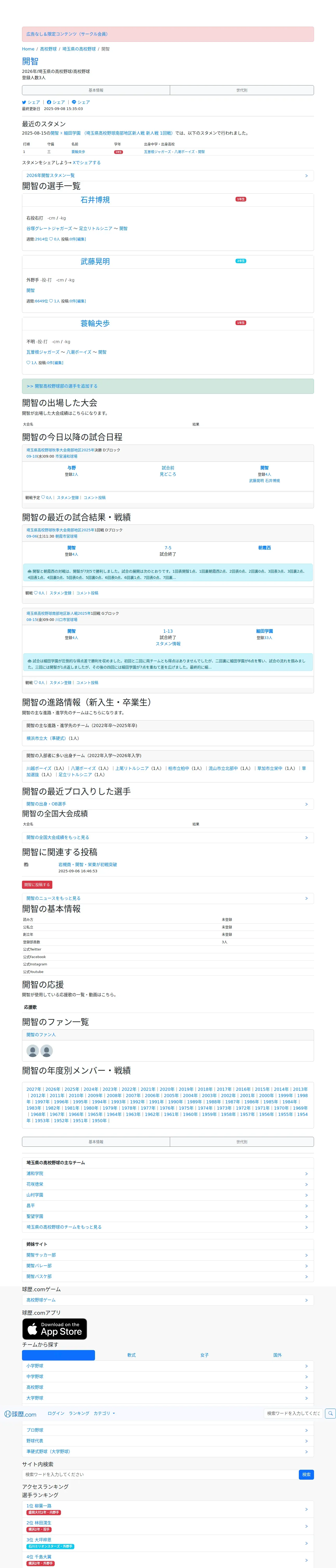
Task: Share page via Twitter シェア icon
Action: [31, 102]
